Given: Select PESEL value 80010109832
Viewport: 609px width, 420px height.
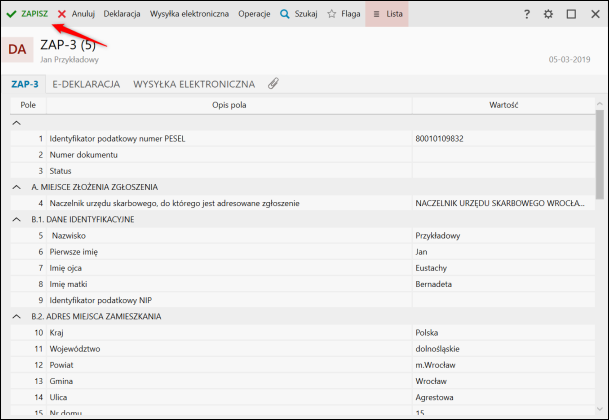Looking at the screenshot, I should [x=439, y=139].
